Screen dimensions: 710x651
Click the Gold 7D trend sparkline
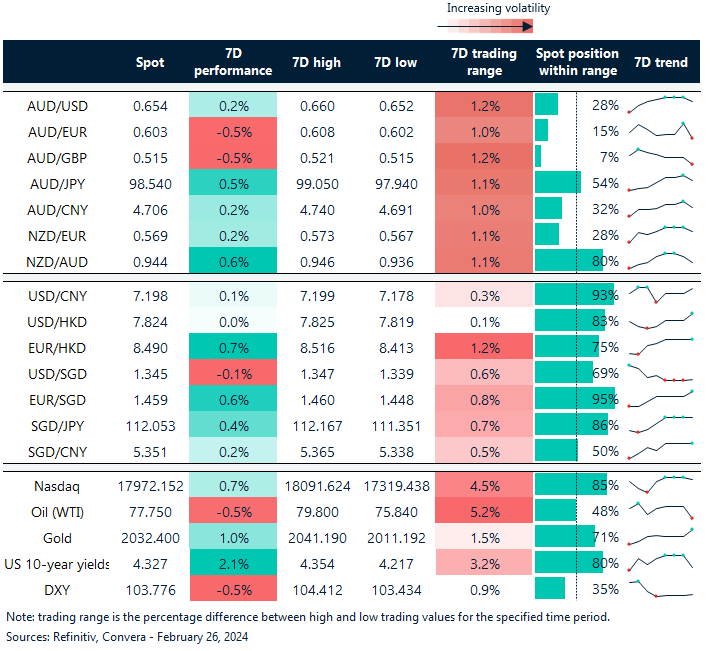click(x=660, y=536)
